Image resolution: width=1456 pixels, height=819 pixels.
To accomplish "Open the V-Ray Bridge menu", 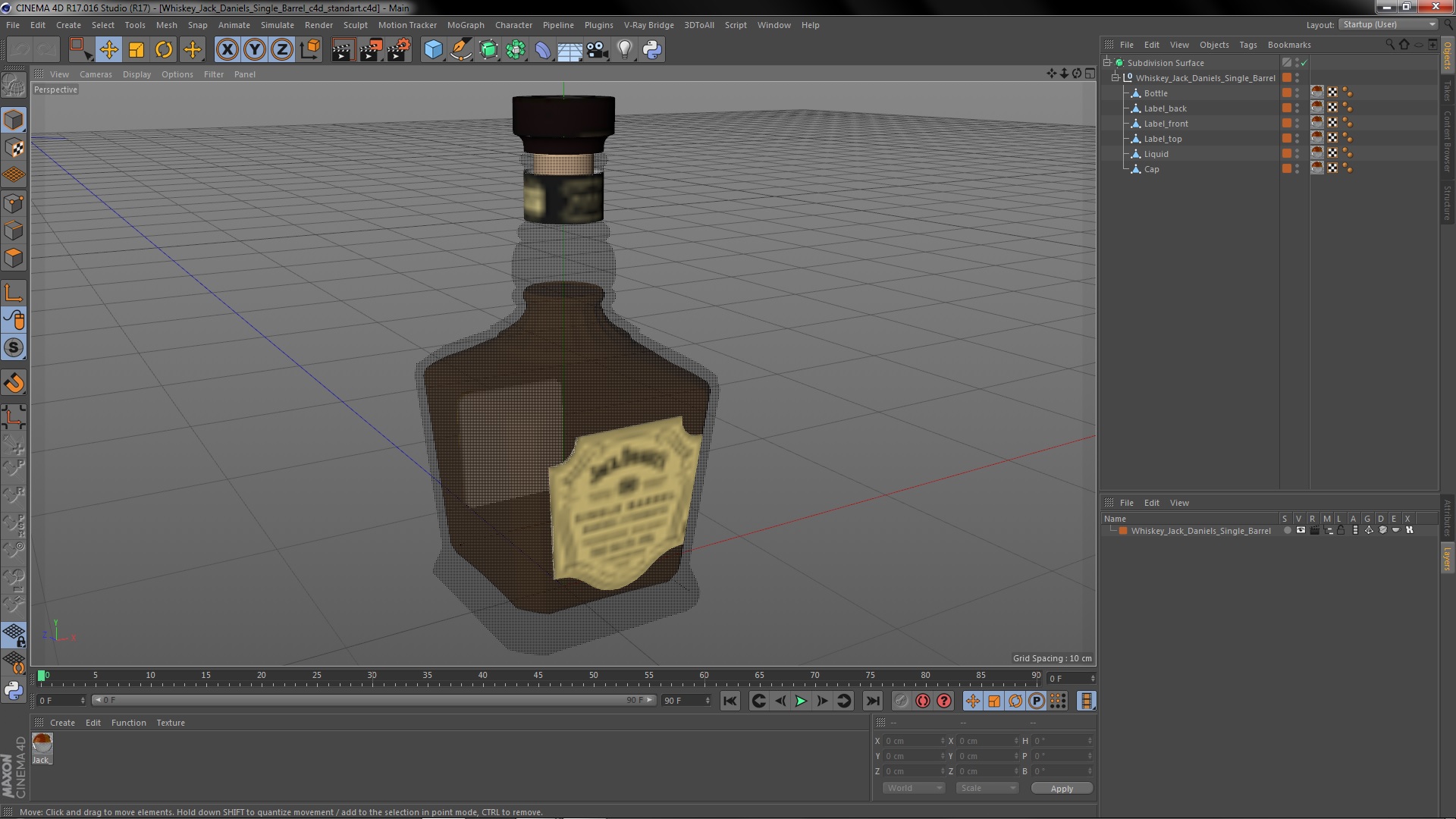I will [x=648, y=25].
